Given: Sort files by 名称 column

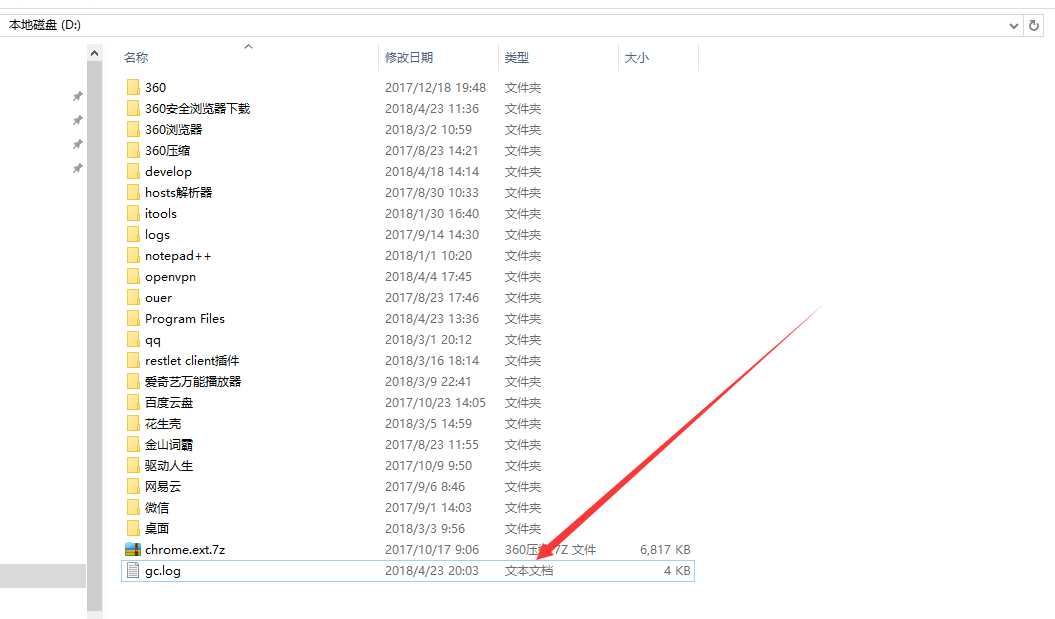Looking at the screenshot, I should coord(136,58).
